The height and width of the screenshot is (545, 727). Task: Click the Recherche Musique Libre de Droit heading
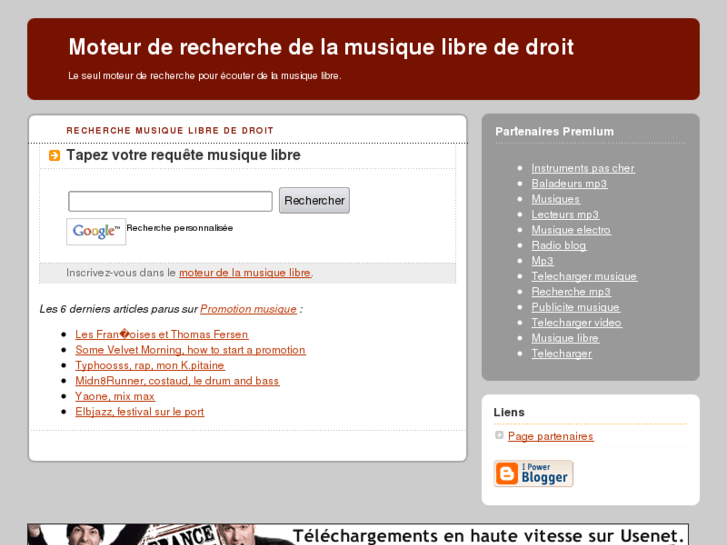170,131
